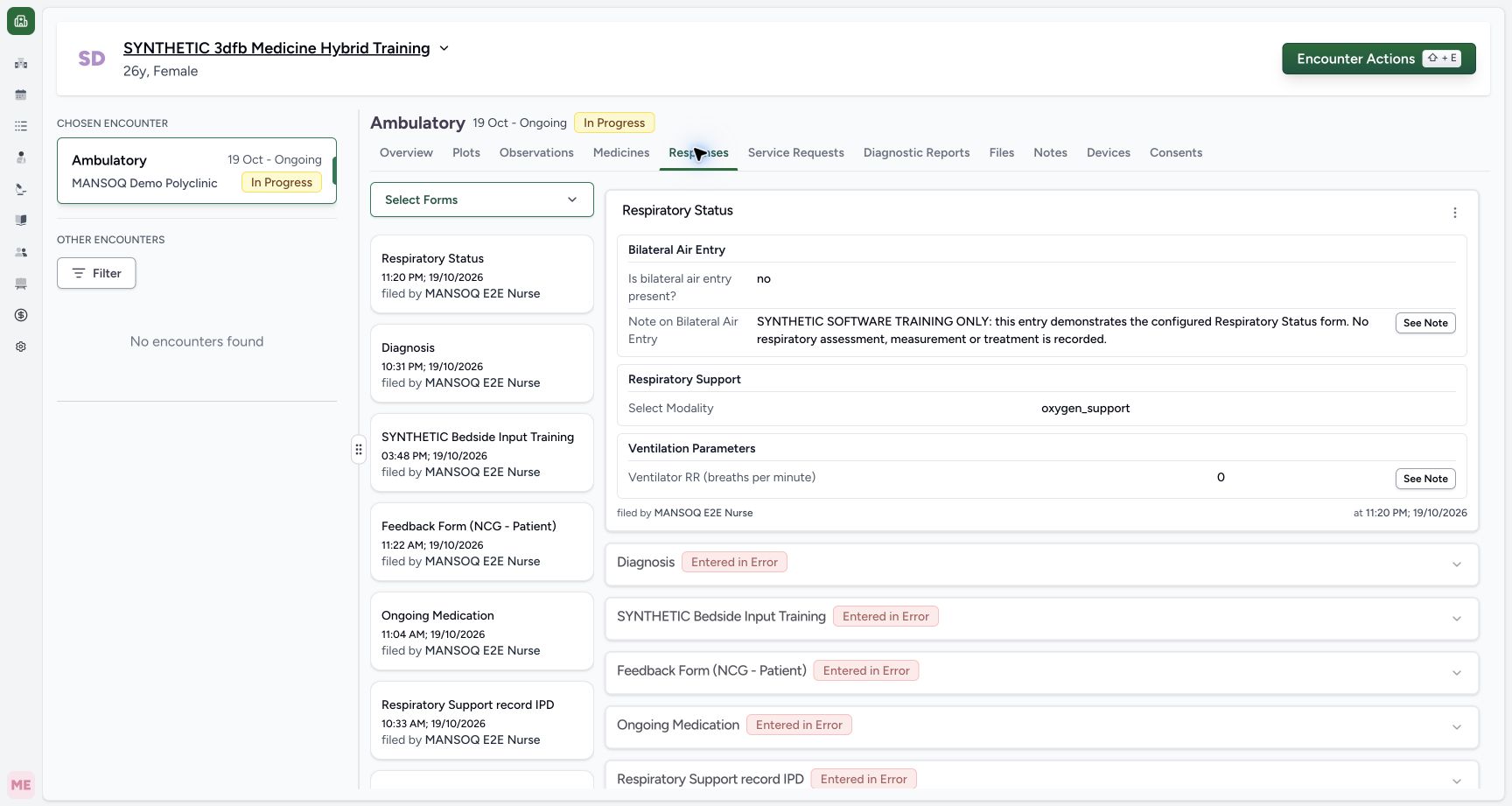Select Feedback Form card filed 11:22 AM
This screenshot has width=1512, height=806.
tap(482, 542)
